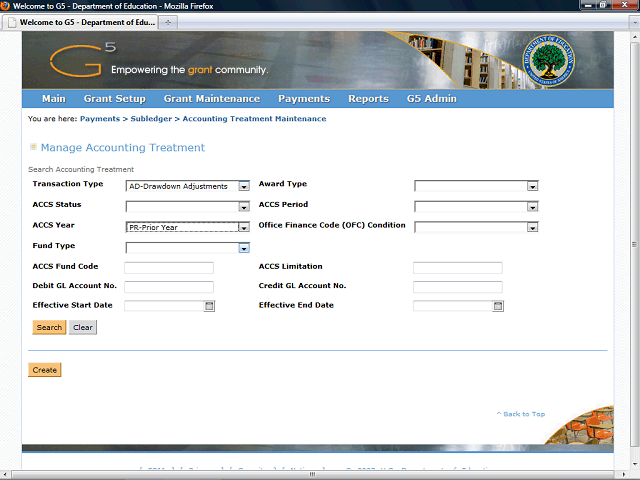Focus the Effective End Date field
This screenshot has width=640, height=480.
[453, 306]
